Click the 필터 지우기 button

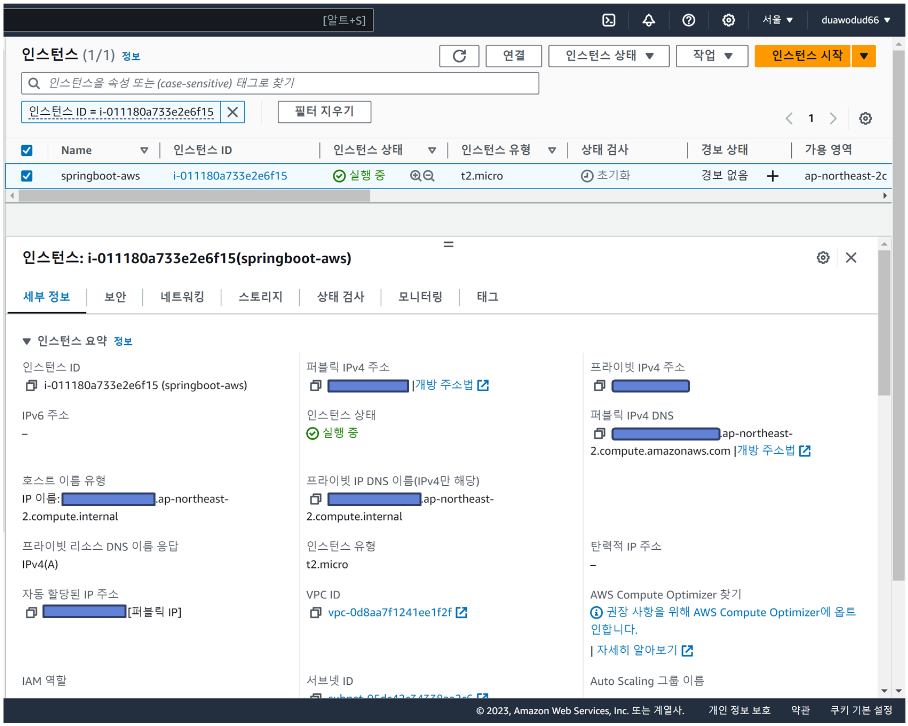pyautogui.click(x=324, y=112)
